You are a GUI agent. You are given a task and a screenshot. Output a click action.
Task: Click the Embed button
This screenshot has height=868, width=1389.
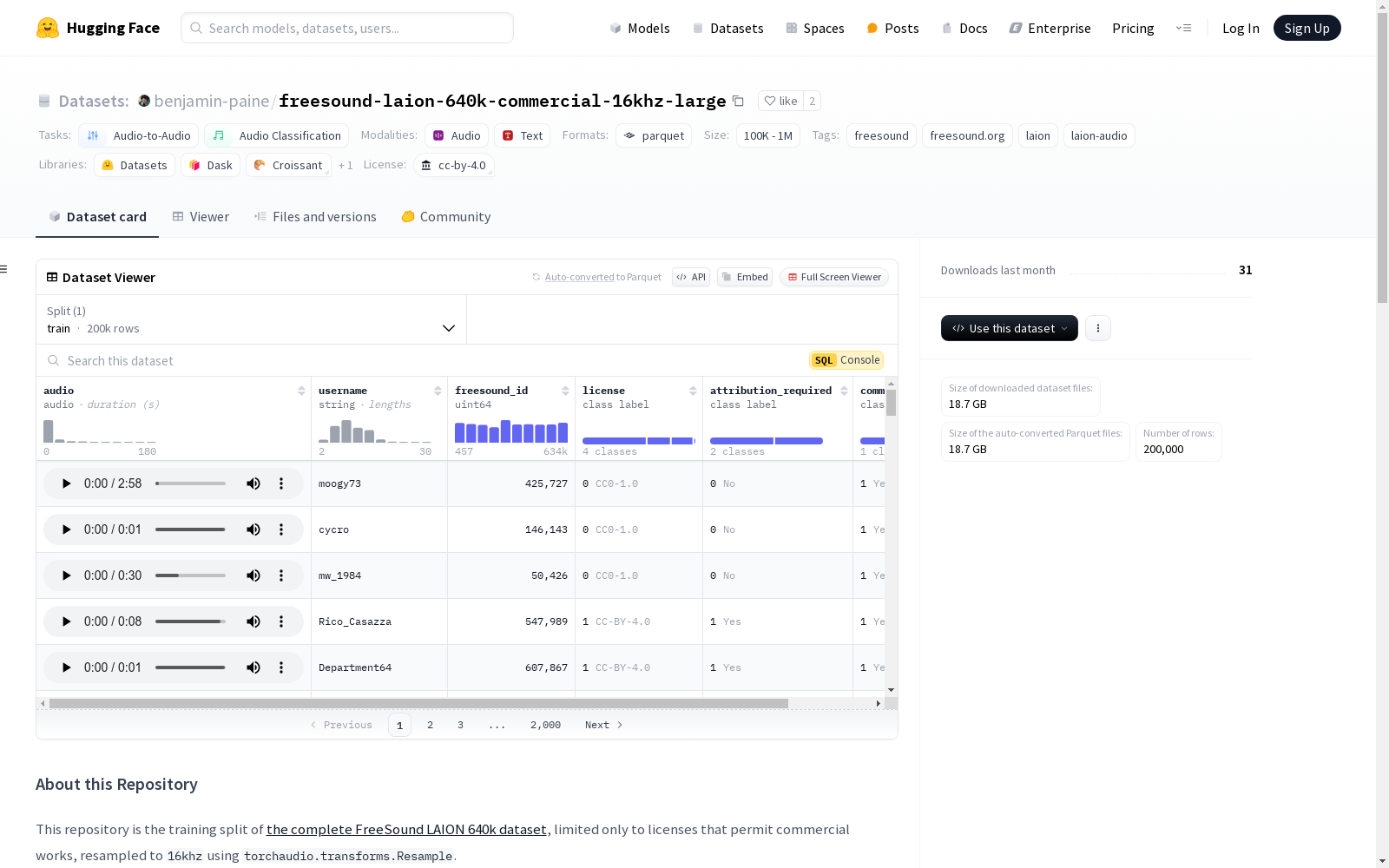click(745, 277)
